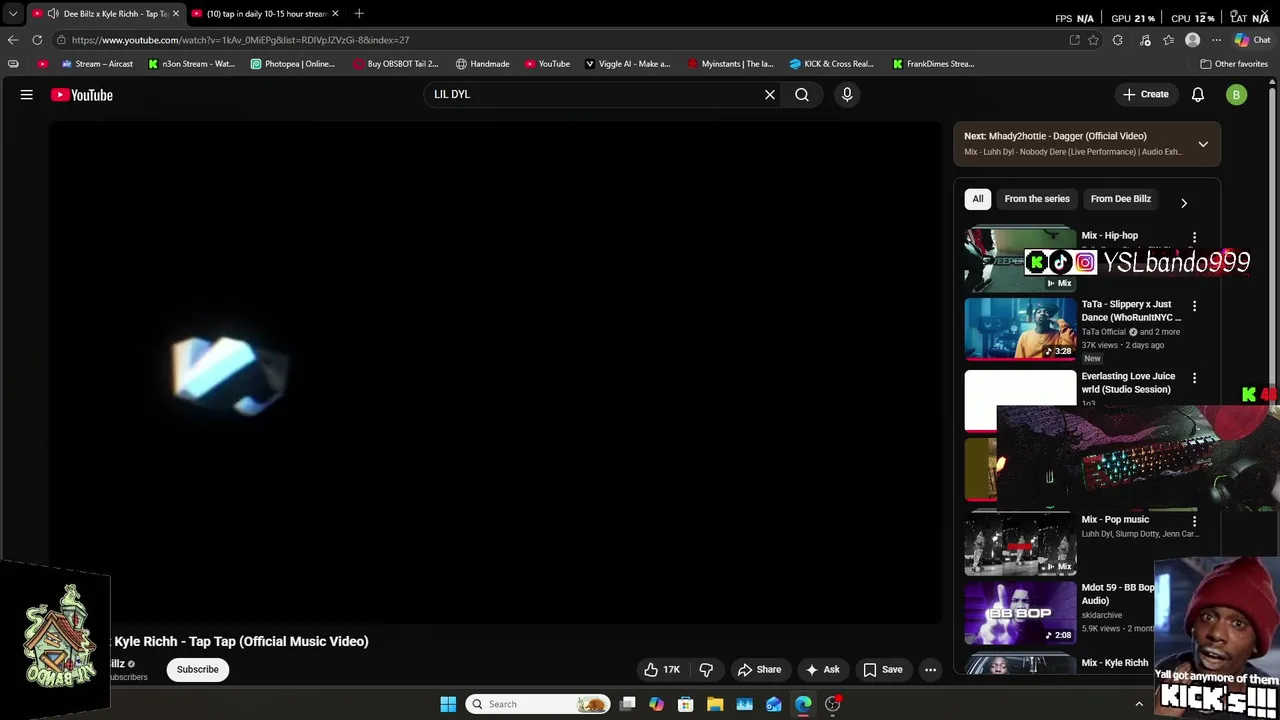Select From Dee Billz chip
Image resolution: width=1280 pixels, height=720 pixels.
(x=1121, y=199)
